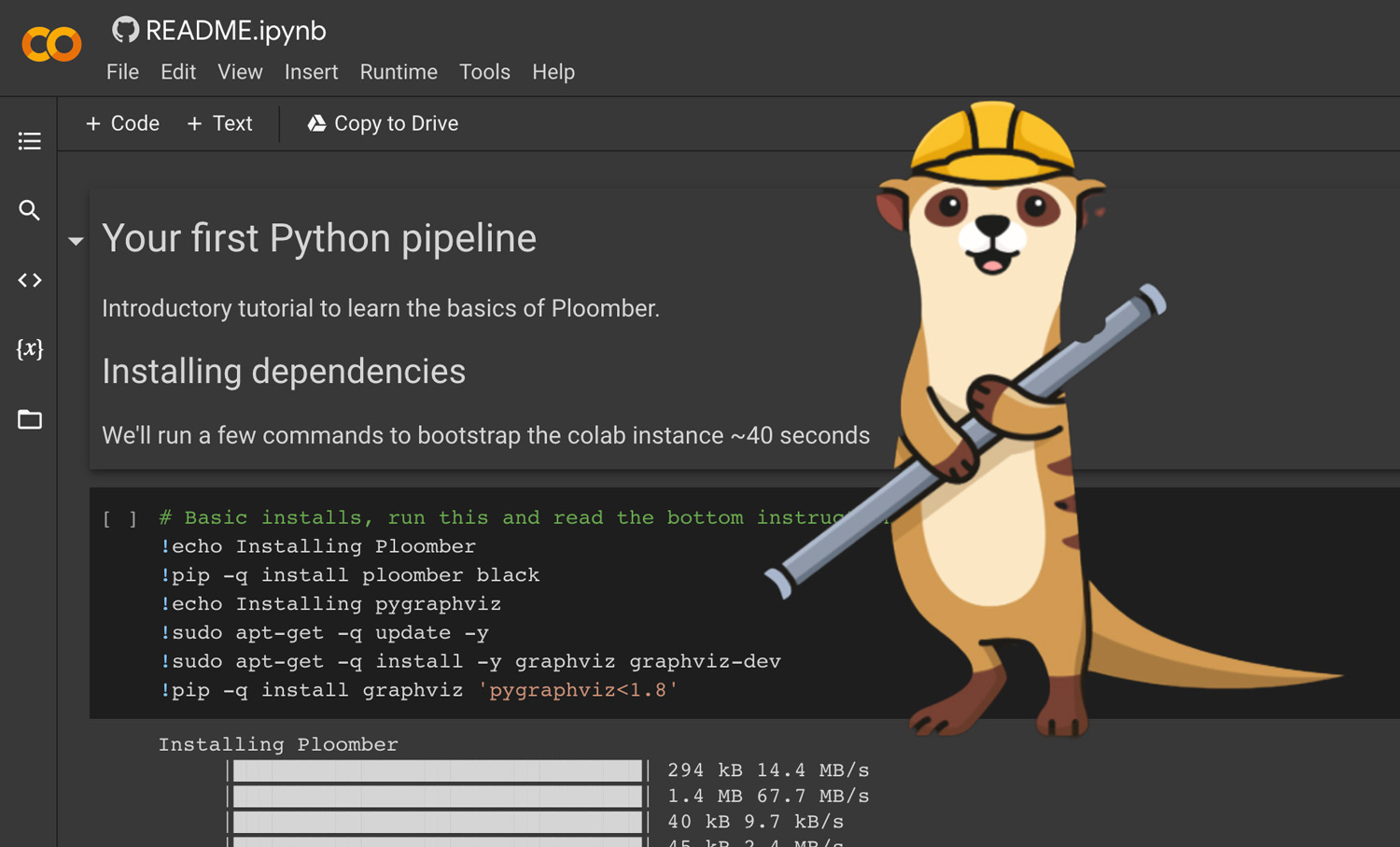
Task: Click the GitHub icon beside README.ipynb
Action: coord(125,30)
